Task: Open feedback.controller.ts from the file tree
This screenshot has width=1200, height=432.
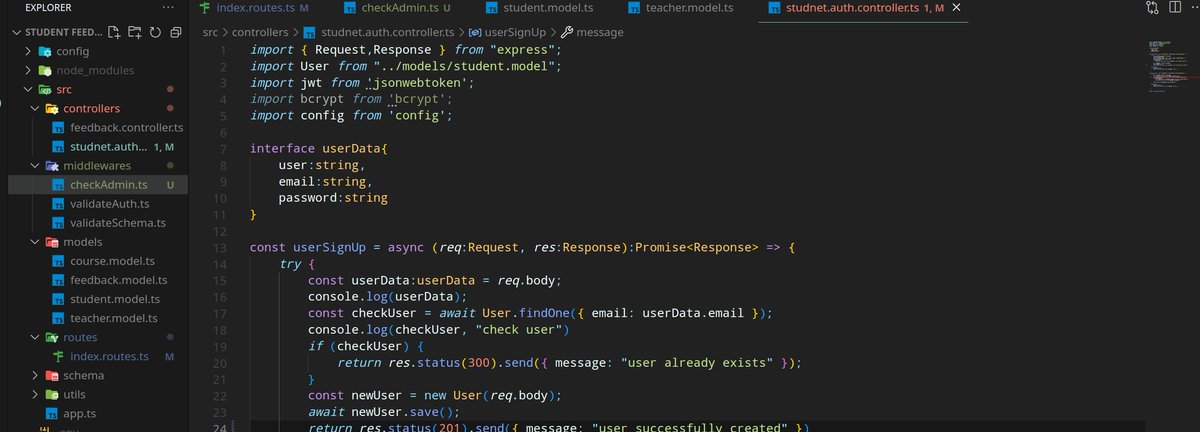Action: coord(127,127)
